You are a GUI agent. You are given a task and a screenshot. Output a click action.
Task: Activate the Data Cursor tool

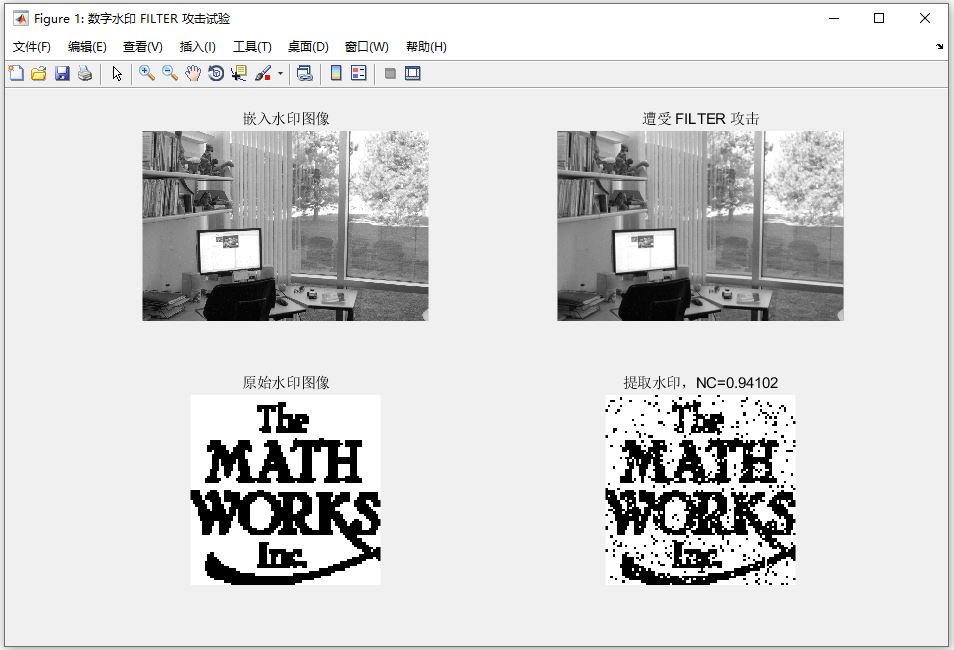239,74
